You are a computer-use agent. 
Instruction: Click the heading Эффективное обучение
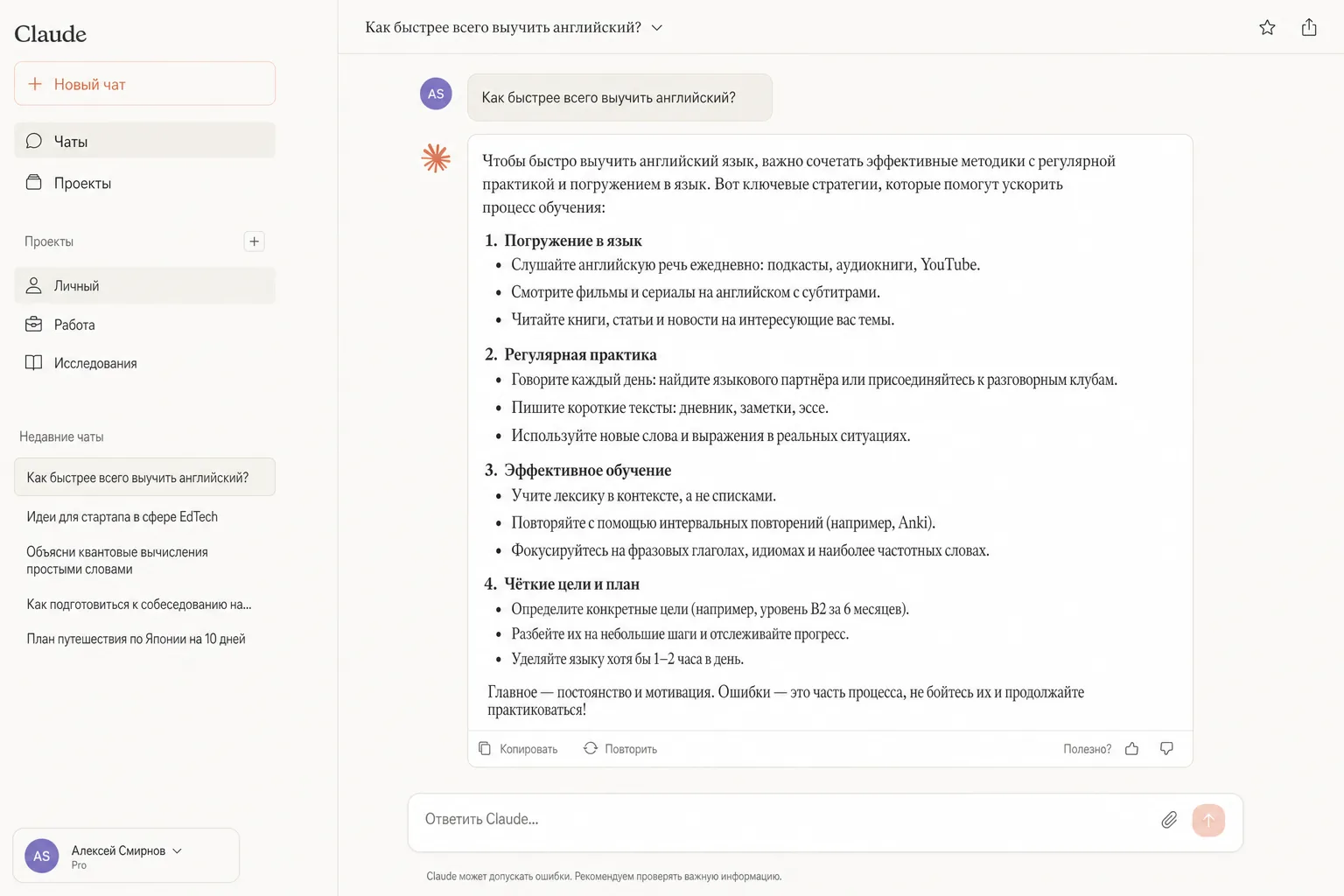(x=587, y=470)
